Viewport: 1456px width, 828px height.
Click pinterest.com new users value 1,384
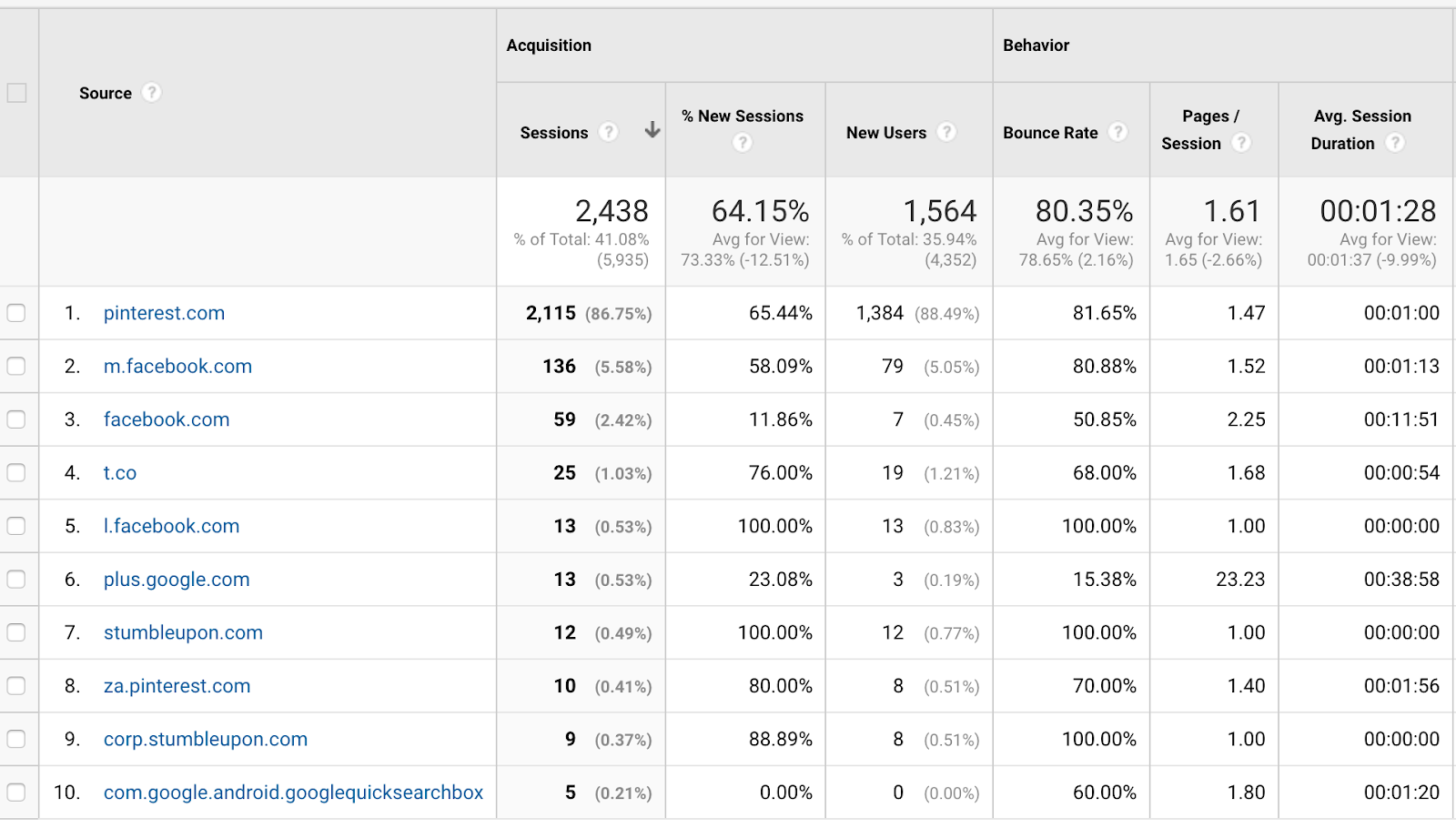pos(880,313)
